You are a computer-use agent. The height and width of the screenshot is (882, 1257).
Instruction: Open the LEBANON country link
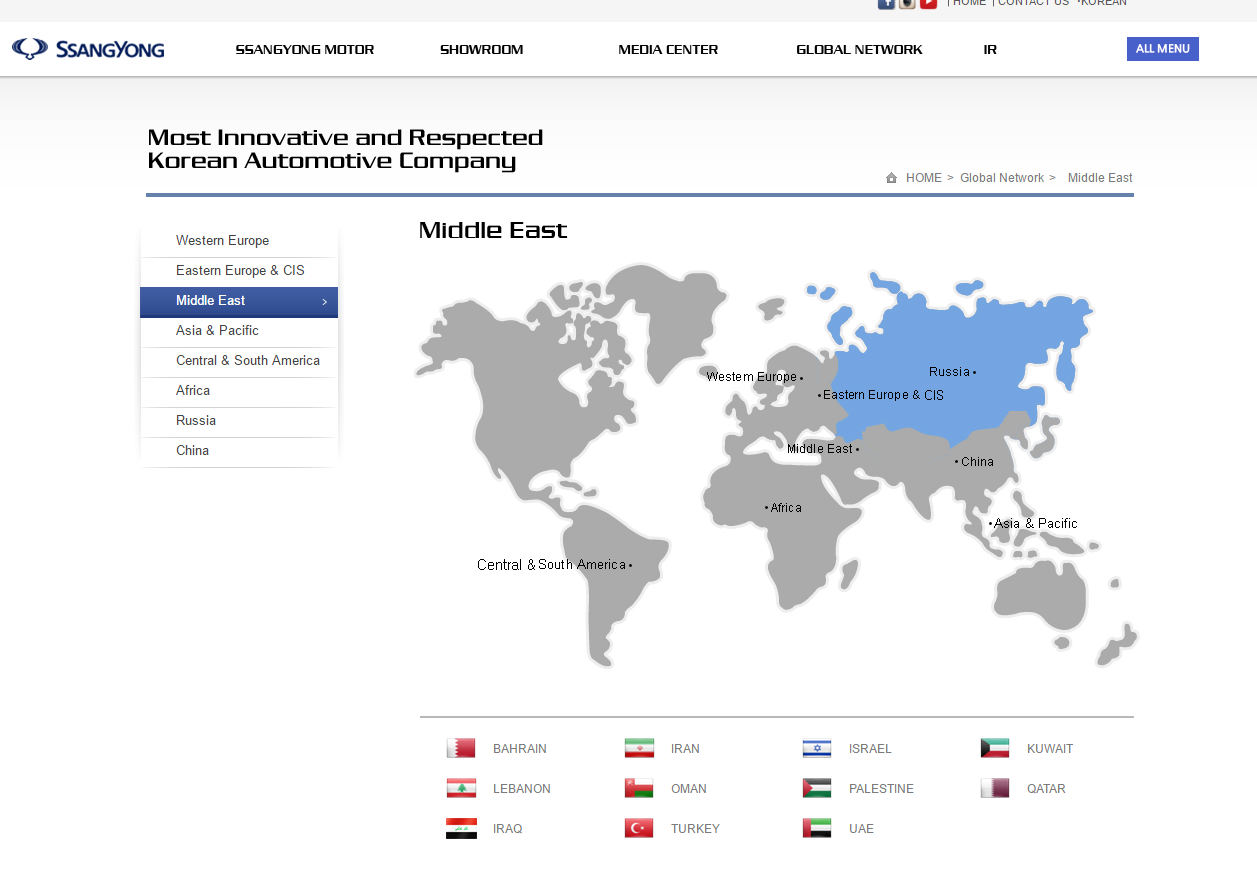[x=522, y=789]
